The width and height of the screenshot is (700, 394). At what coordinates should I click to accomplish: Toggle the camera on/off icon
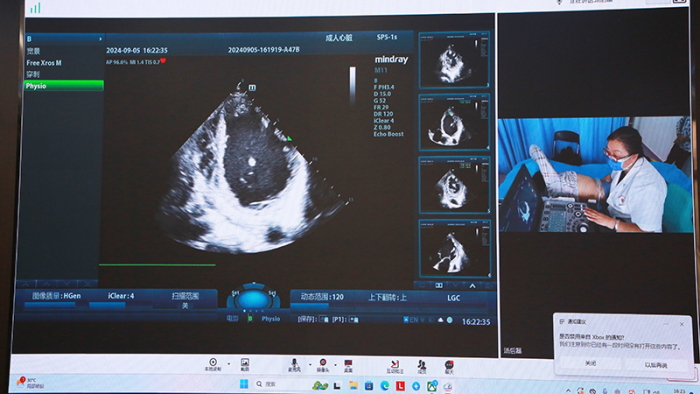click(322, 363)
